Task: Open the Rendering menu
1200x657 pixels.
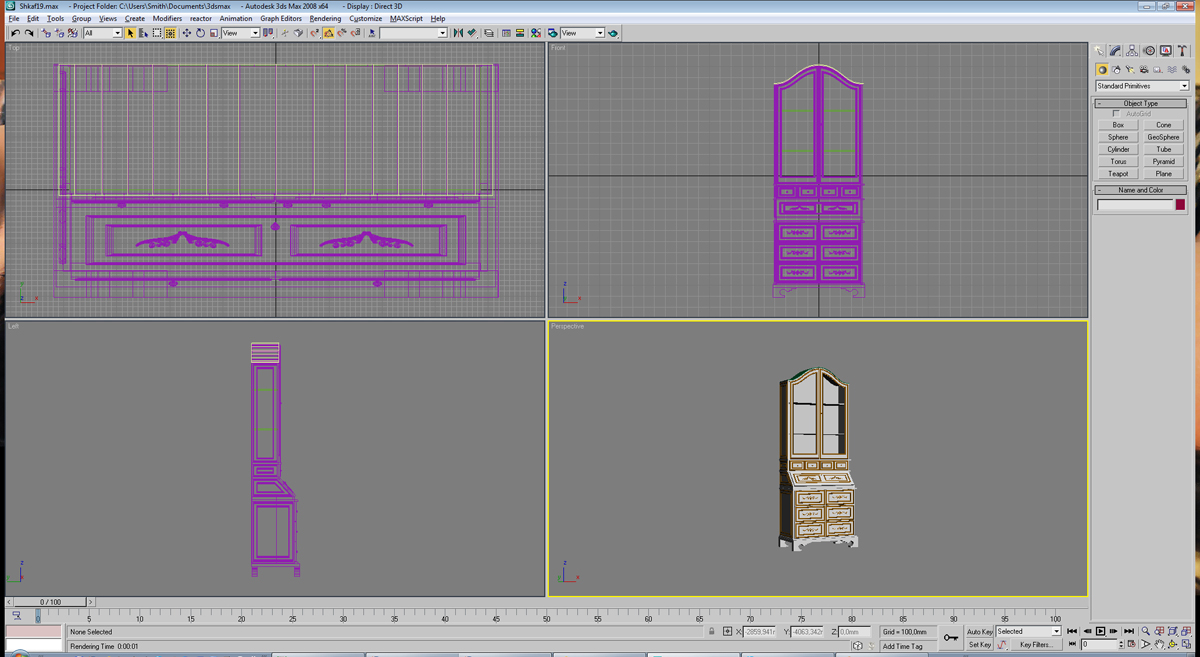Action: click(x=325, y=18)
